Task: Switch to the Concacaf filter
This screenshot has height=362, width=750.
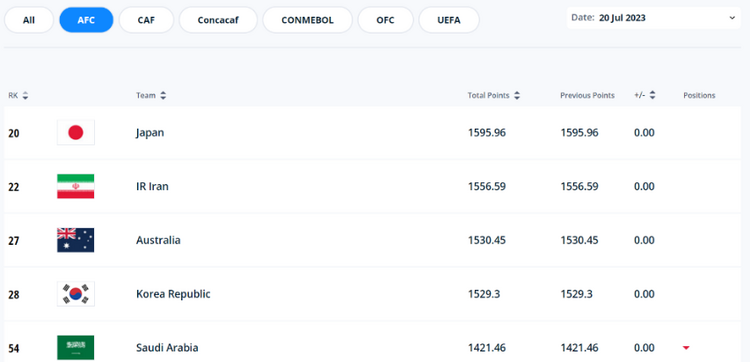Action: click(x=218, y=20)
